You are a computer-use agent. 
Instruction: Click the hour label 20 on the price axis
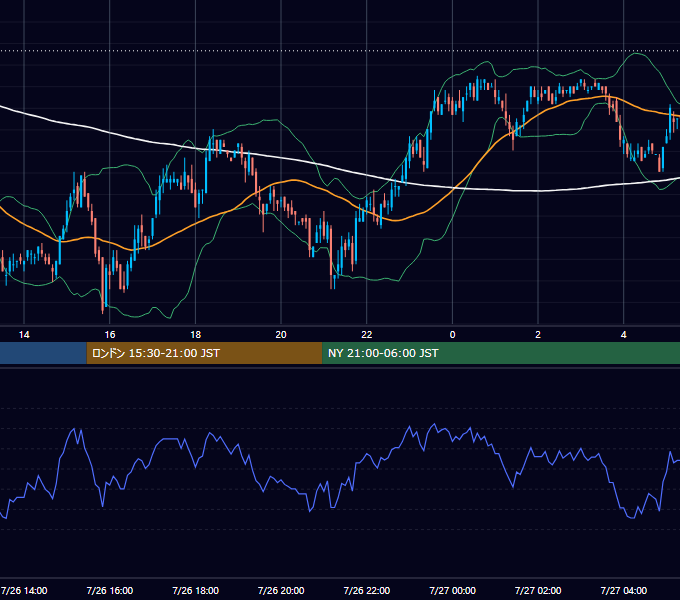[281, 335]
